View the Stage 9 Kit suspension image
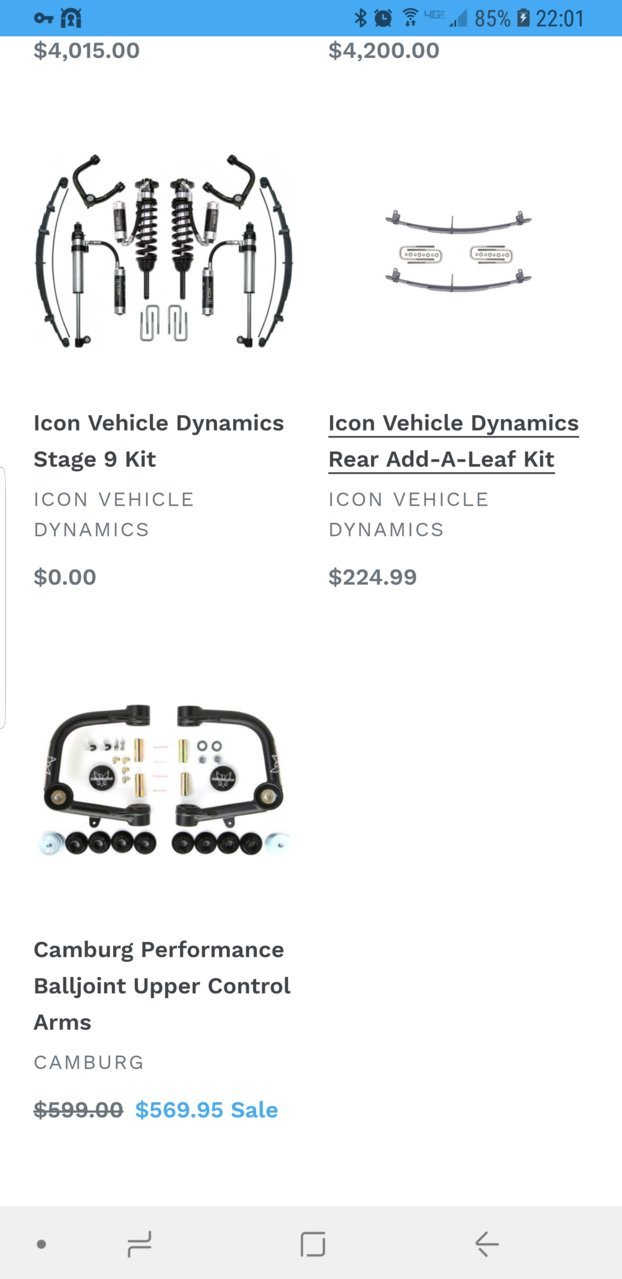This screenshot has height=1279, width=622. pyautogui.click(x=161, y=251)
